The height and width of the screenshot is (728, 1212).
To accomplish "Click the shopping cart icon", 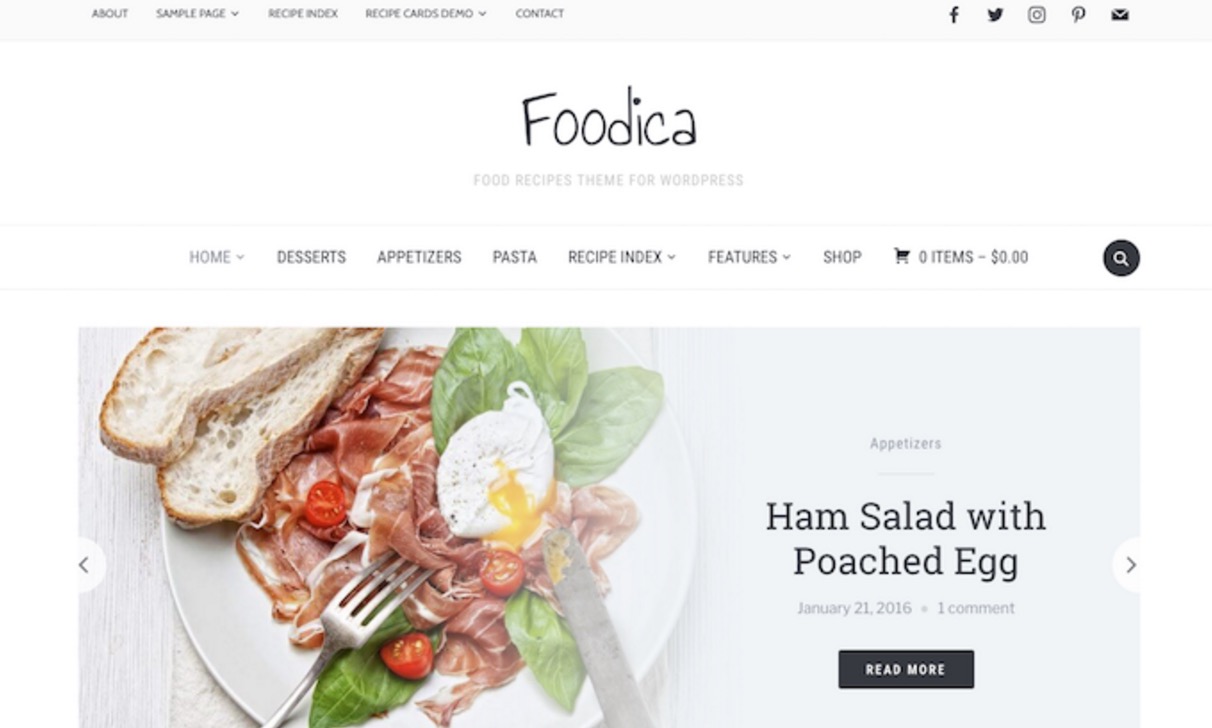I will point(901,256).
